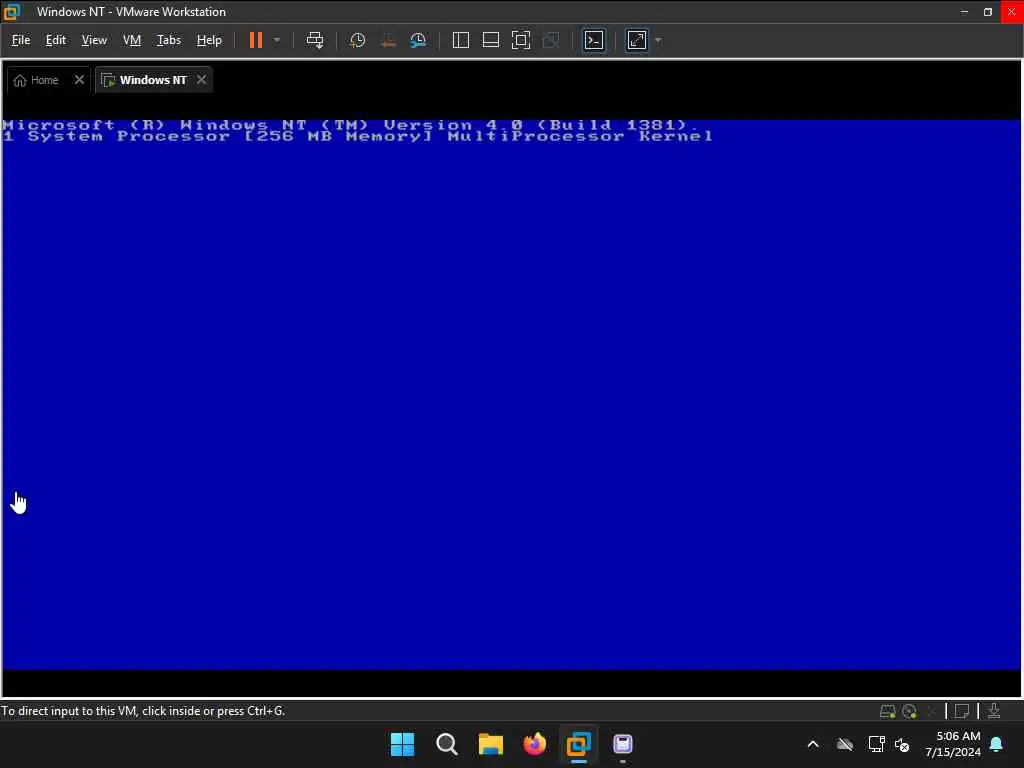
Task: Open the File menu
Action: (x=21, y=40)
